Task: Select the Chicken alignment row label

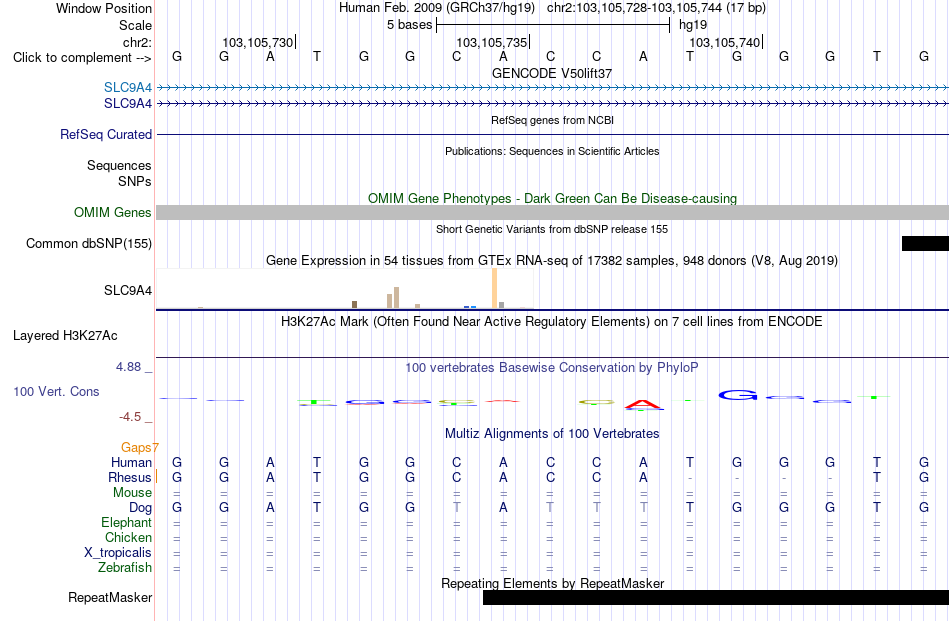Action: [x=128, y=538]
